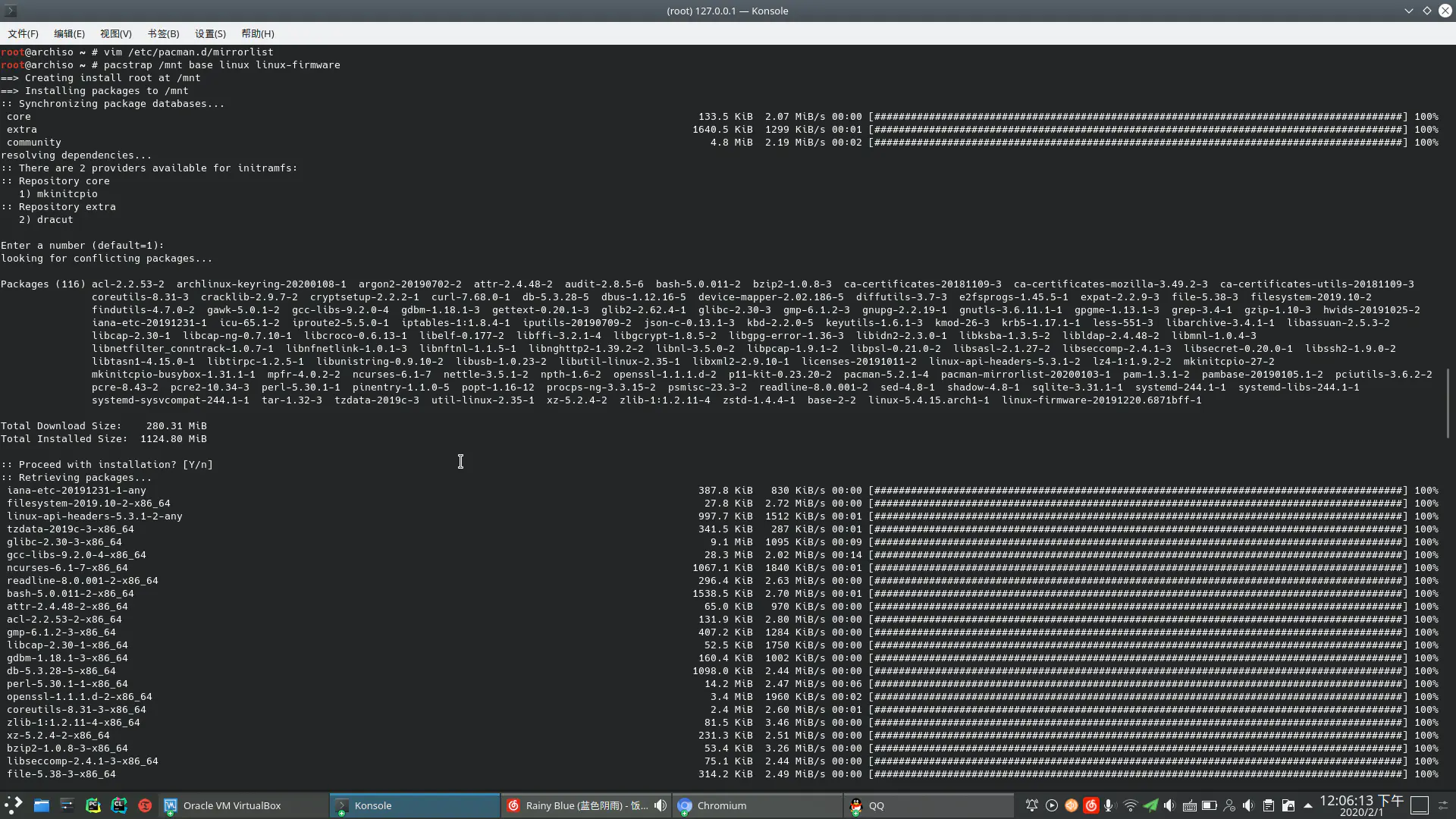The height and width of the screenshot is (819, 1456).
Task: Click the microphone tray icon
Action: point(1109,805)
